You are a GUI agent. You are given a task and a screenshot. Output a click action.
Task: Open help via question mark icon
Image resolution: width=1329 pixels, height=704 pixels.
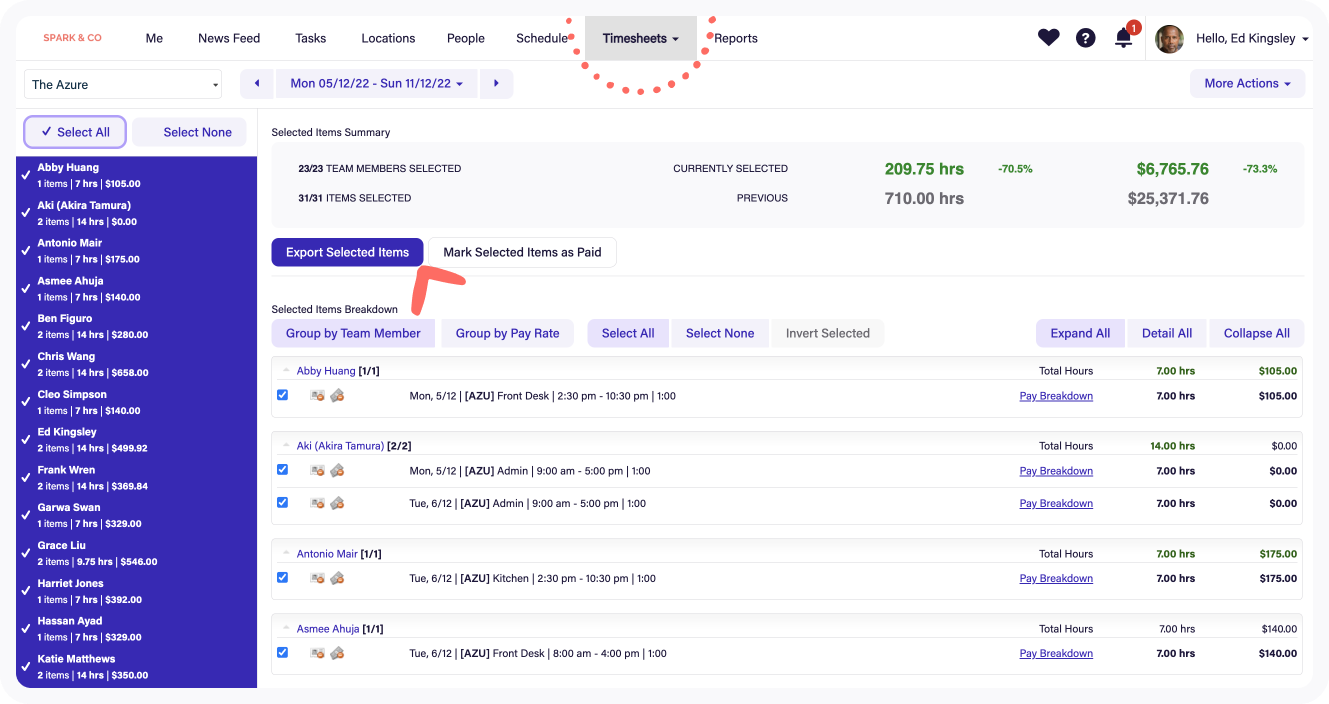pos(1085,38)
